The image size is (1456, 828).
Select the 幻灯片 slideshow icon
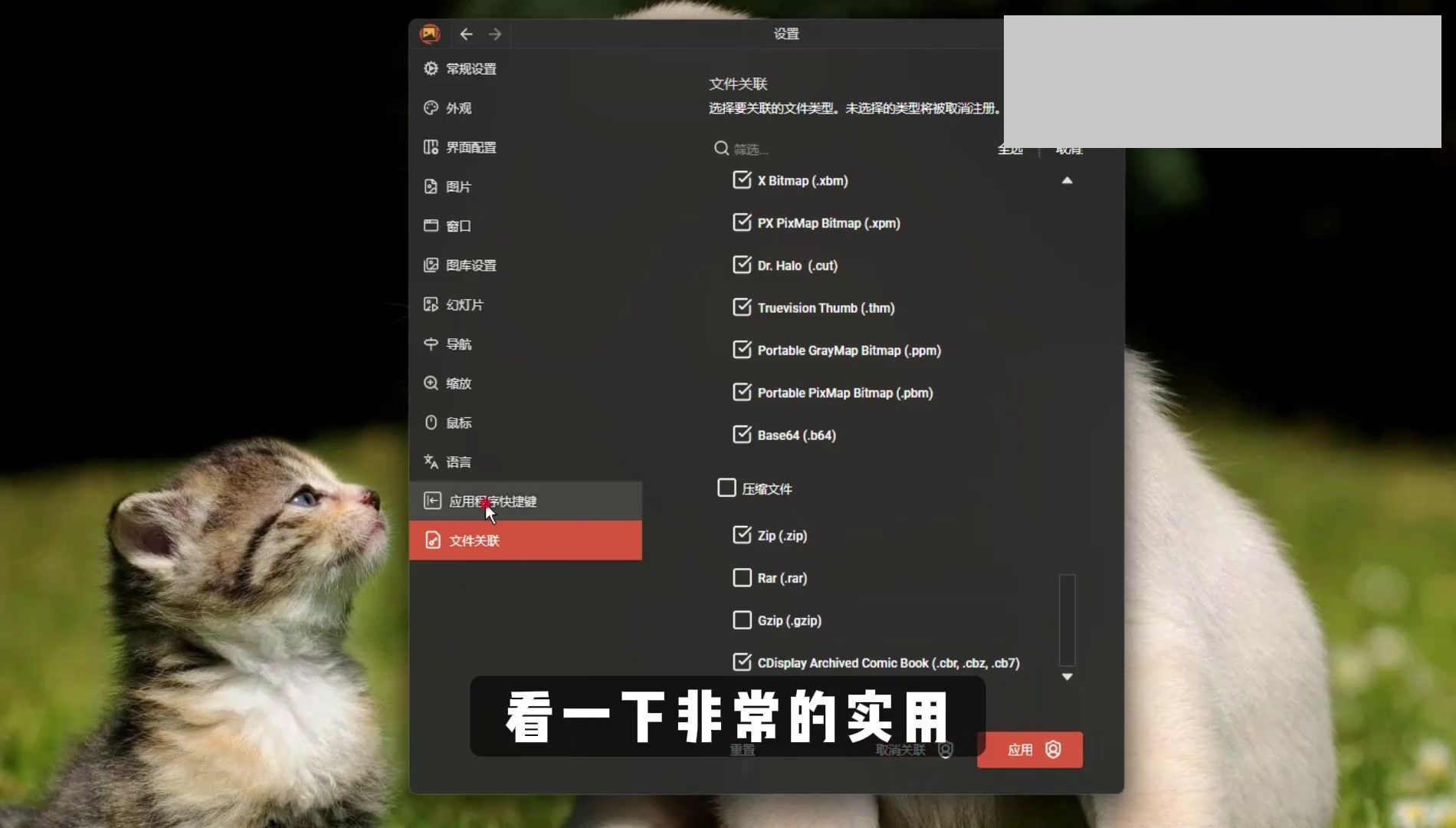(431, 304)
